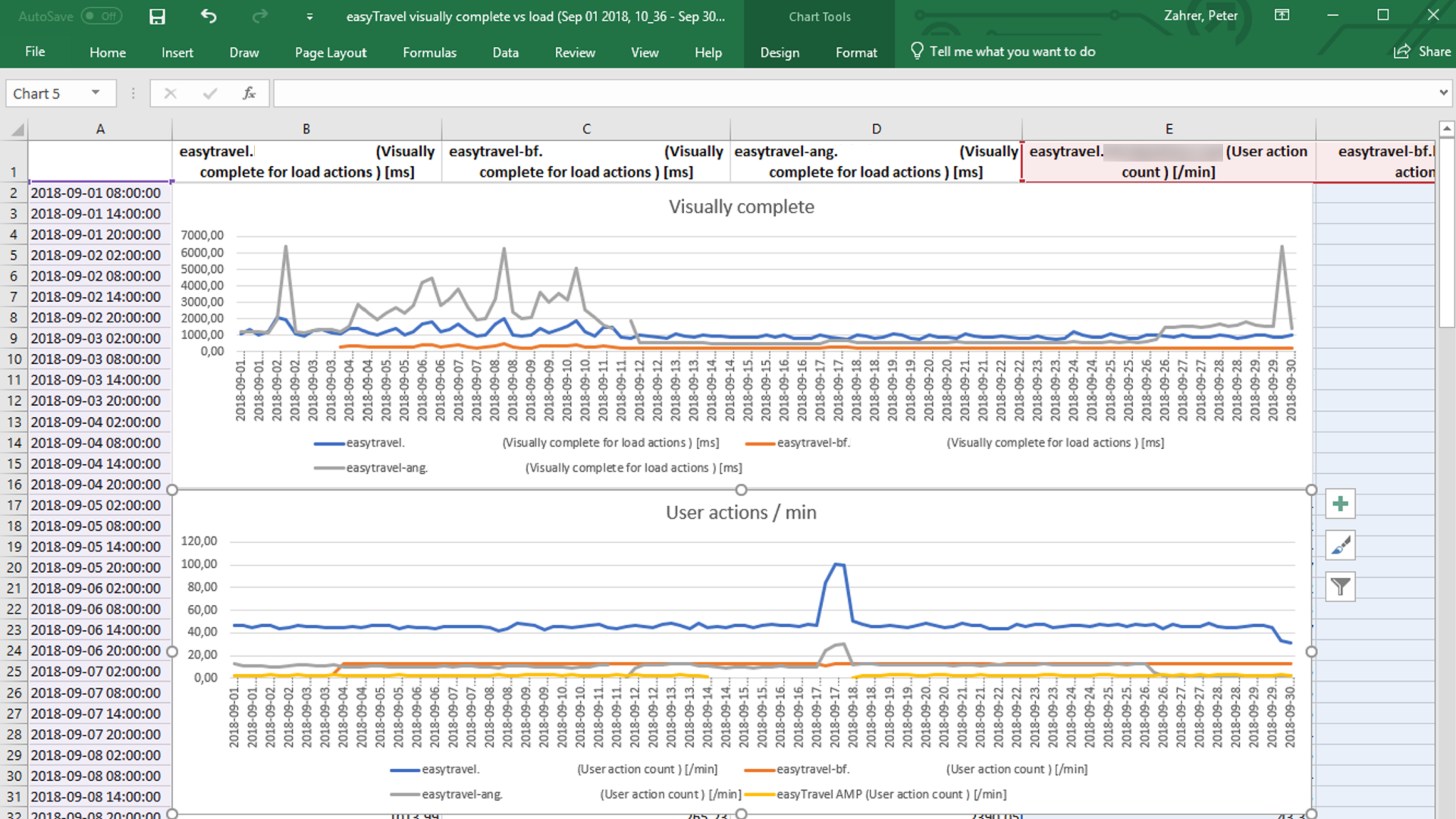Click the Page Layout ribbon tab

coord(330,52)
